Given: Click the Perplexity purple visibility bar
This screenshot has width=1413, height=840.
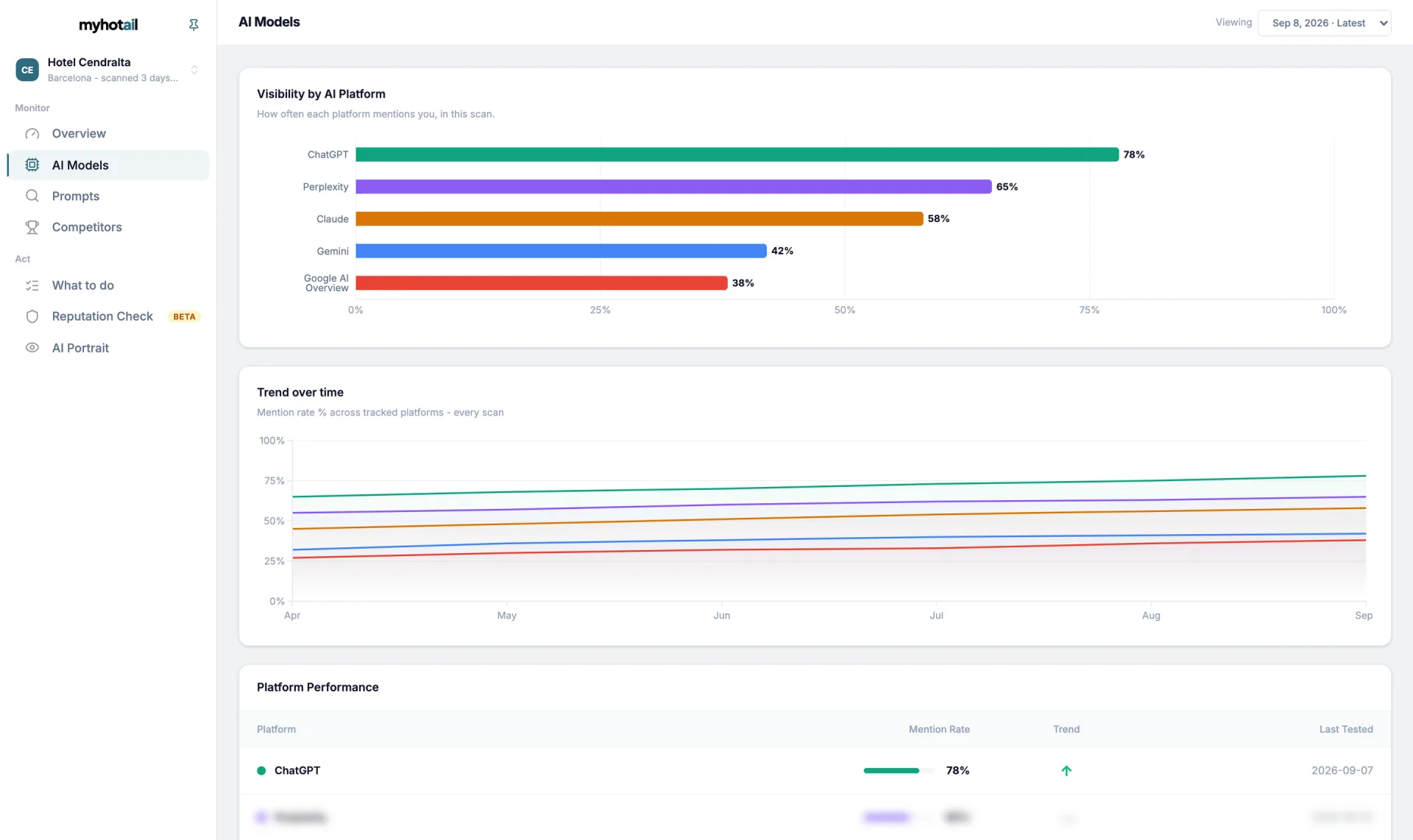Looking at the screenshot, I should 673,187.
